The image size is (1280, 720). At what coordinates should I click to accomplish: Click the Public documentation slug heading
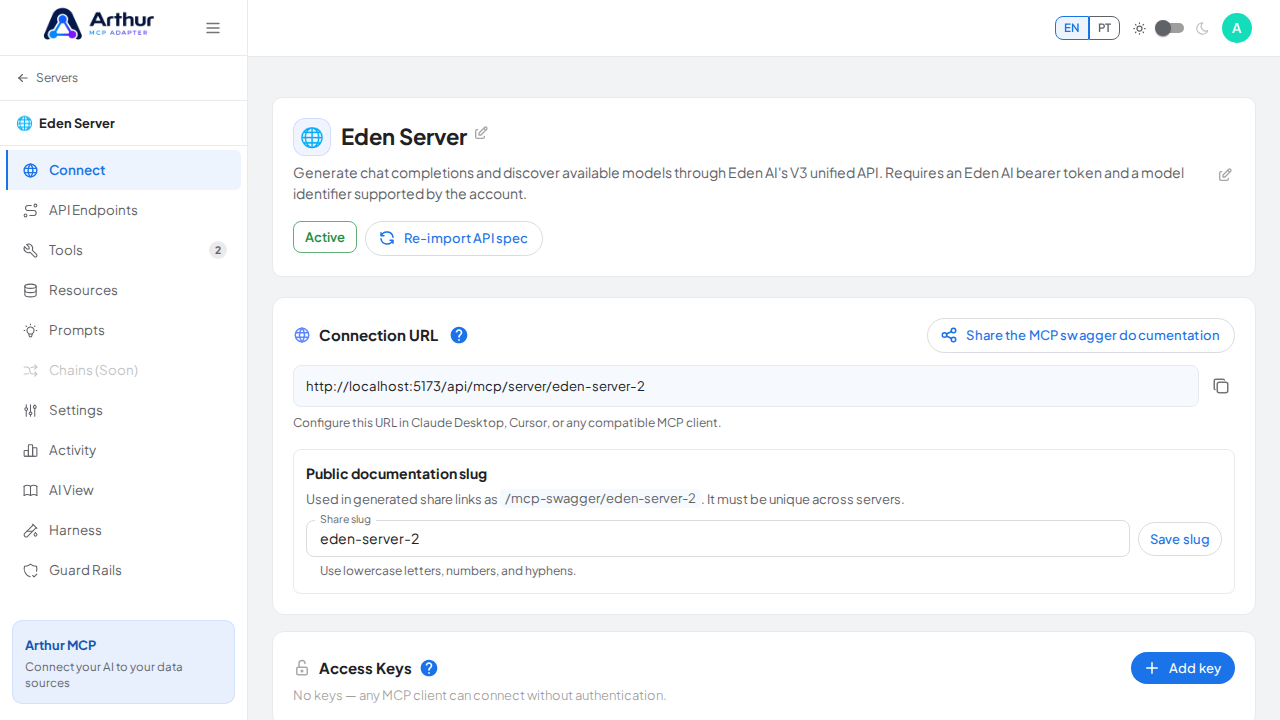coord(396,474)
